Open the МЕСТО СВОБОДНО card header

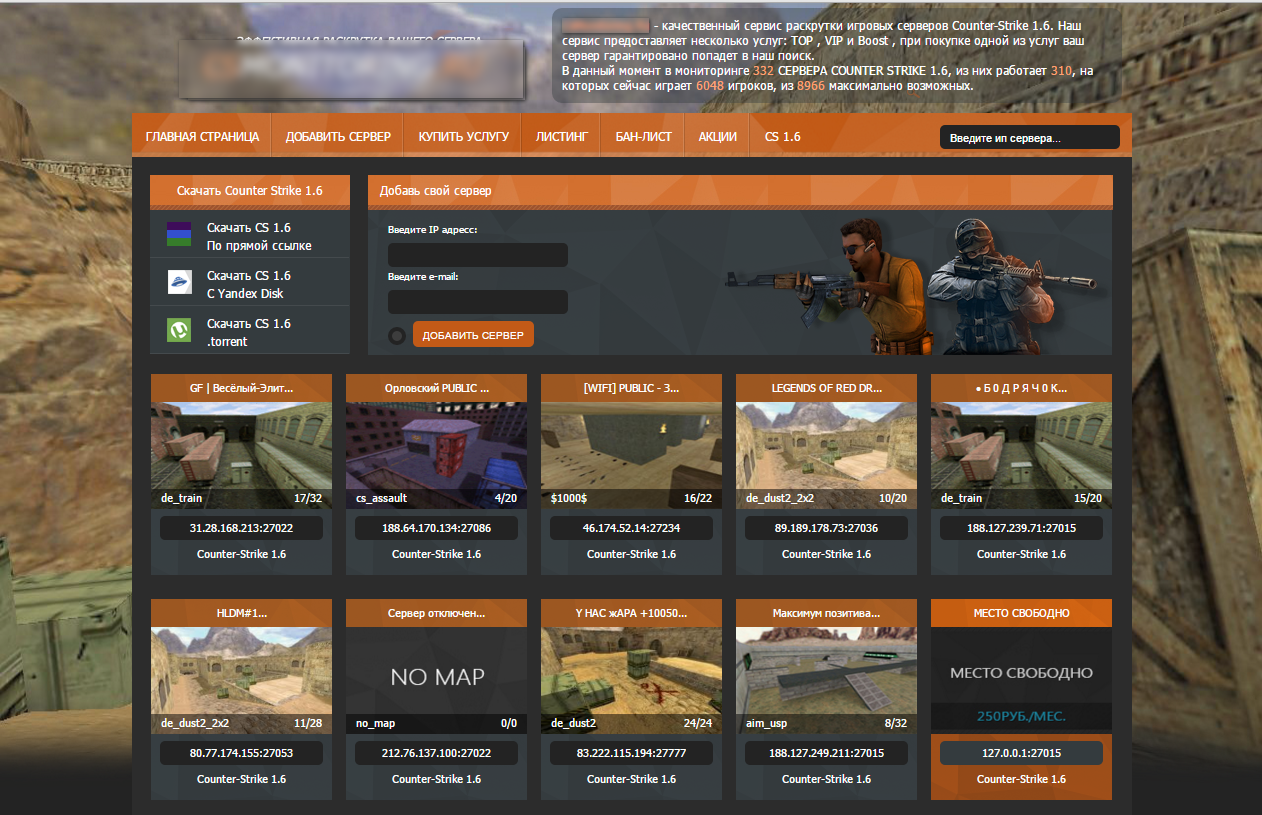(x=1021, y=613)
